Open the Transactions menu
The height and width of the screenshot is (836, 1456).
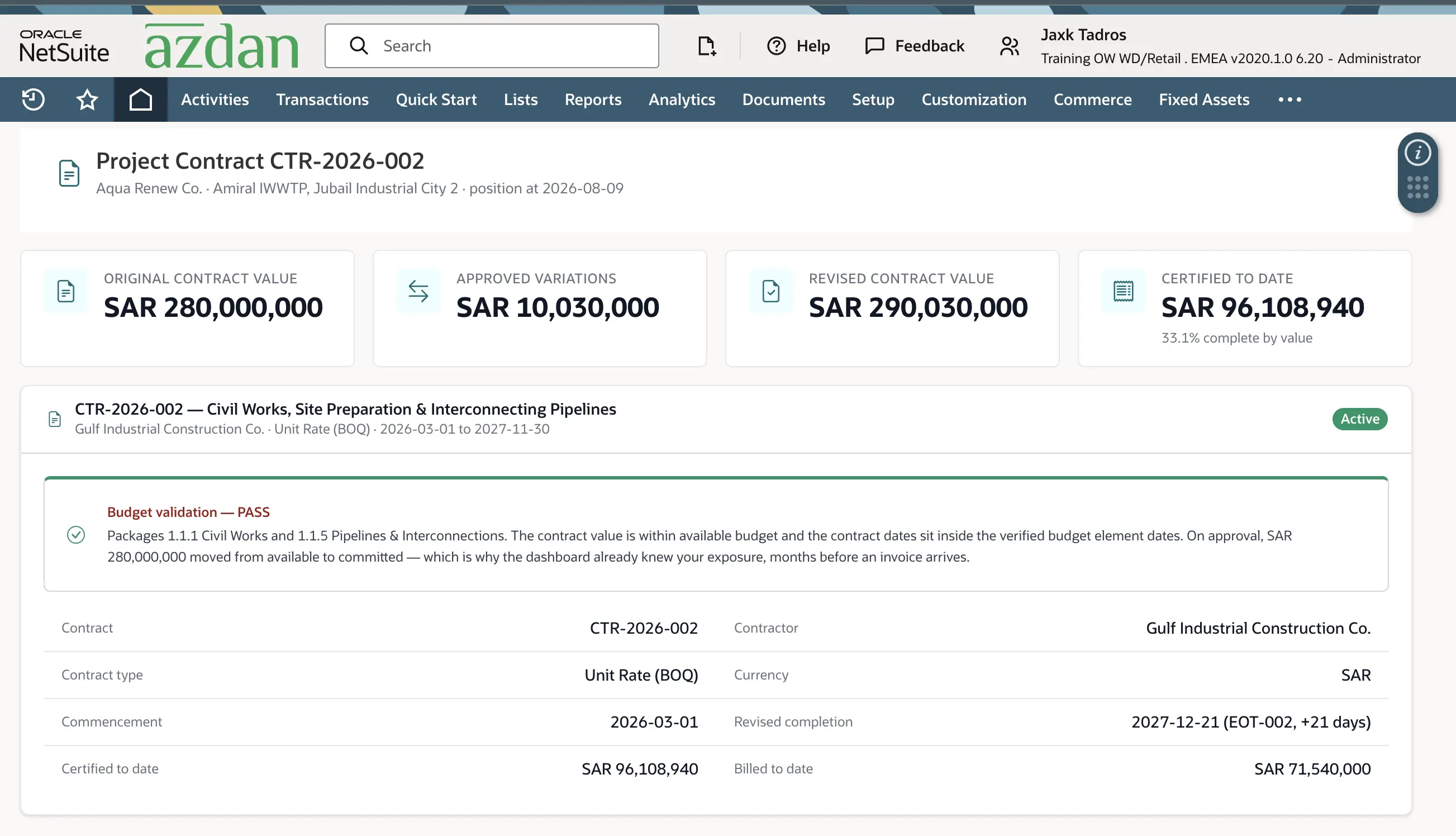pyautogui.click(x=322, y=99)
